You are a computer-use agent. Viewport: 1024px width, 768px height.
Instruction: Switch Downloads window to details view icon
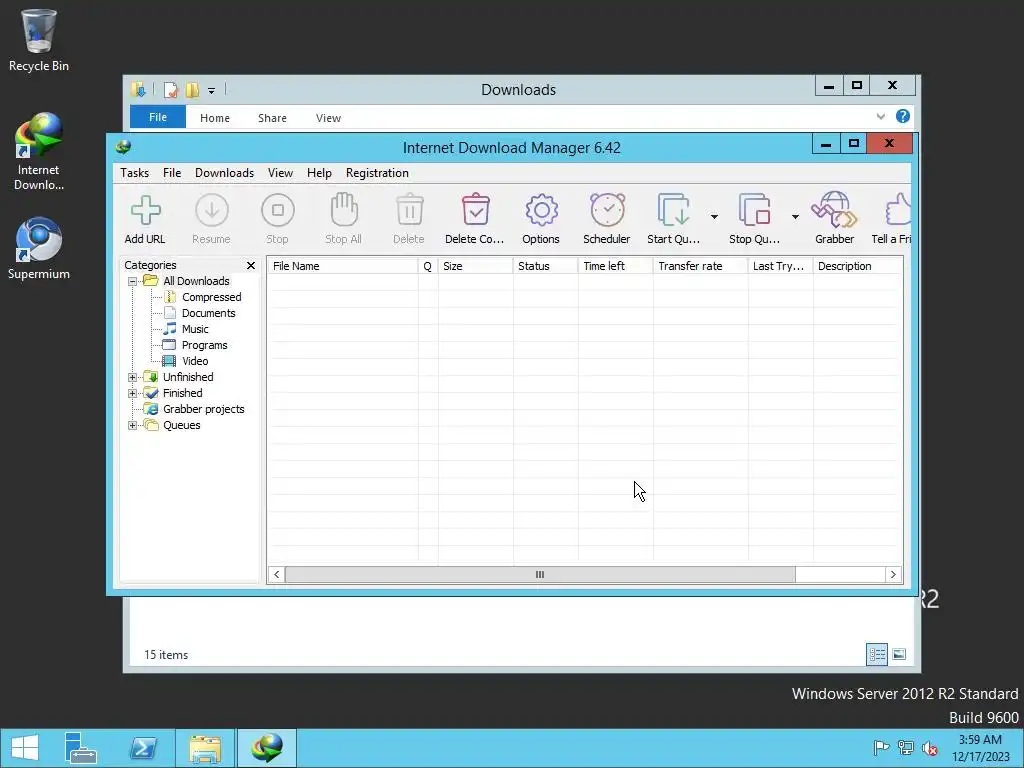pos(876,654)
